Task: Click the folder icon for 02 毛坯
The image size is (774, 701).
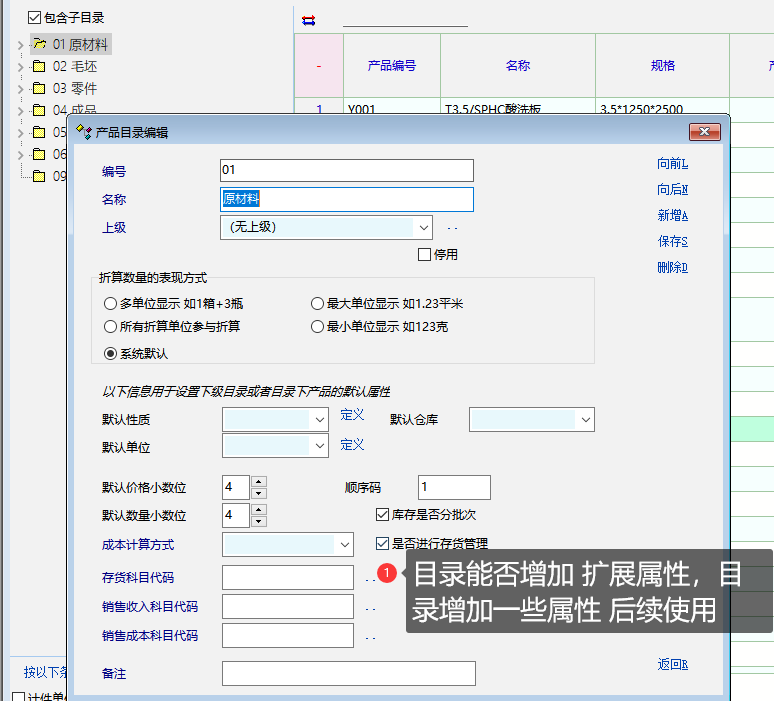Action: 39,66
